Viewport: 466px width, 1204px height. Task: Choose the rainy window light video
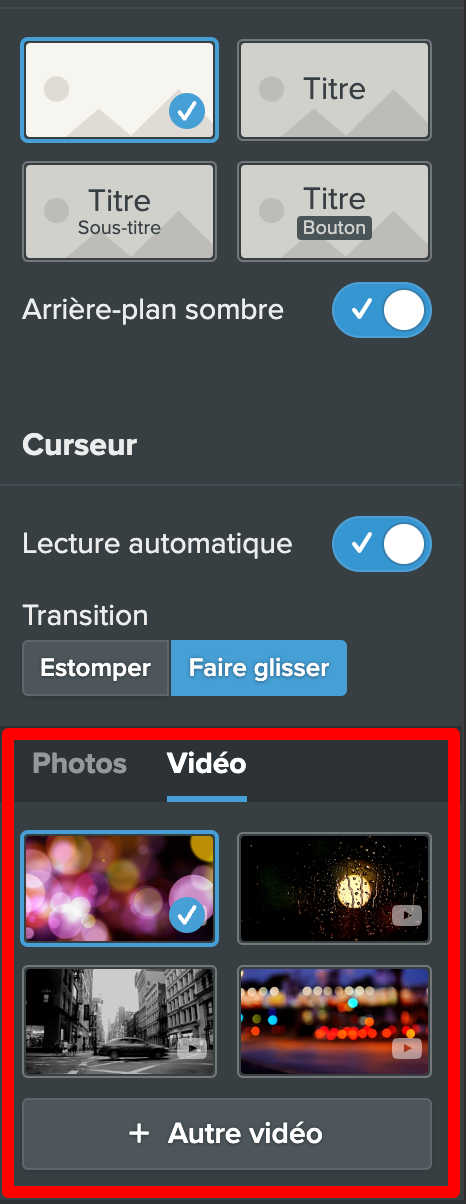pos(334,888)
